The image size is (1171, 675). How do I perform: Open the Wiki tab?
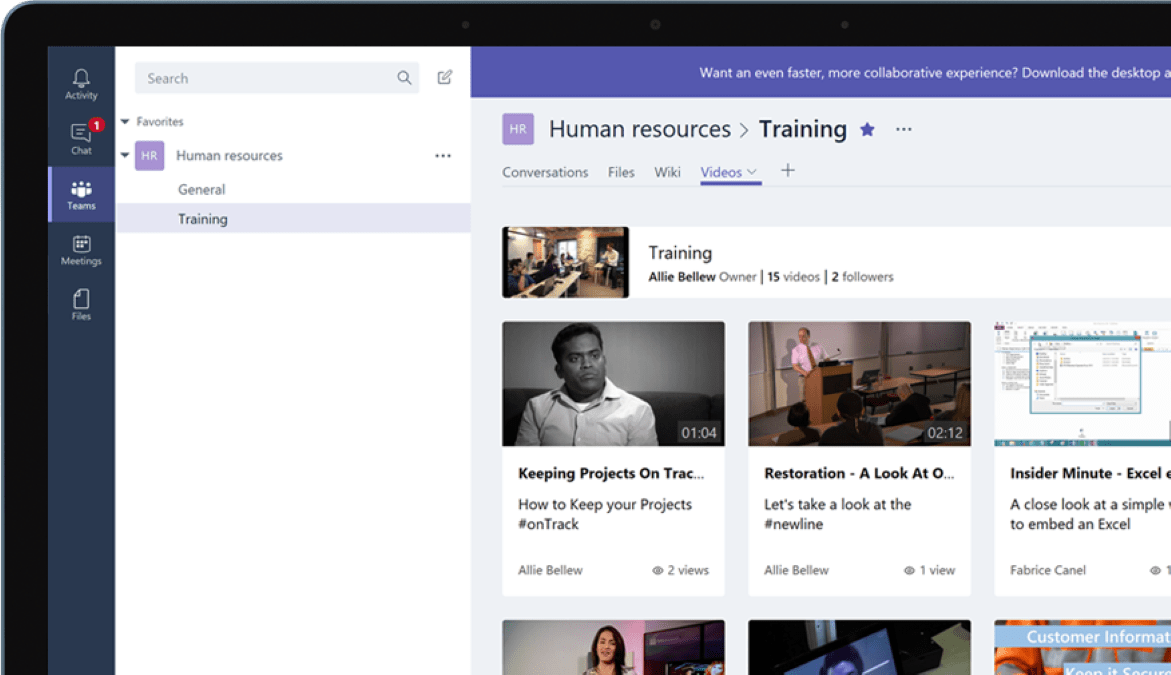(x=667, y=172)
